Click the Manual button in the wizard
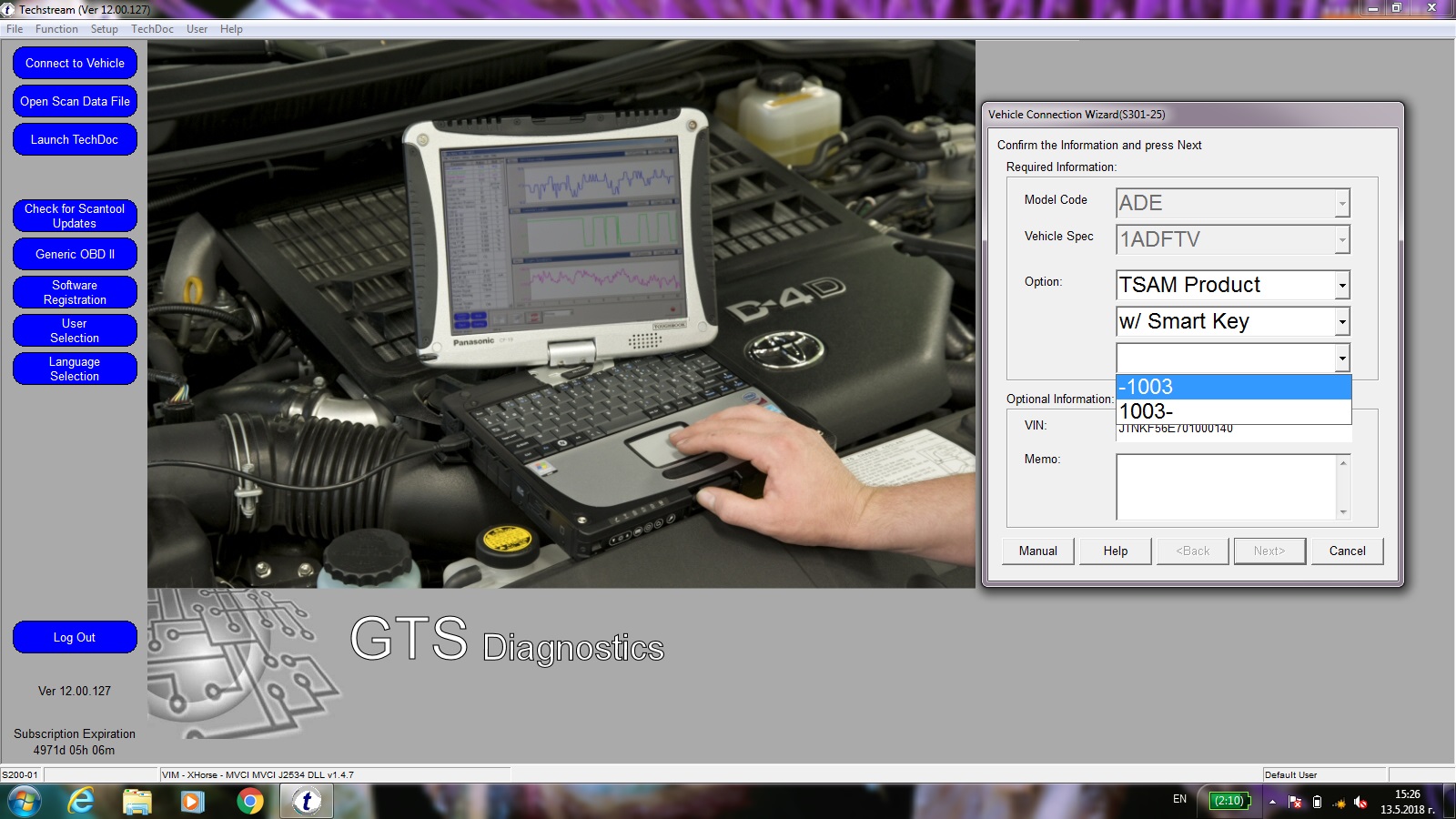The width and height of the screenshot is (1456, 819). [1037, 551]
